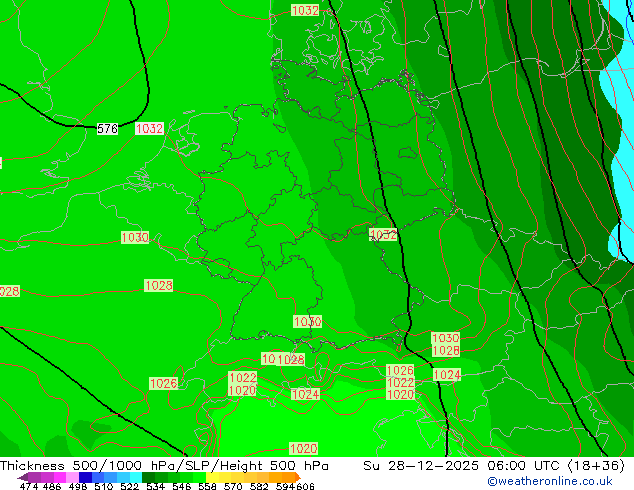Click the legend value 546
634x490 pixels.
pos(182,486)
